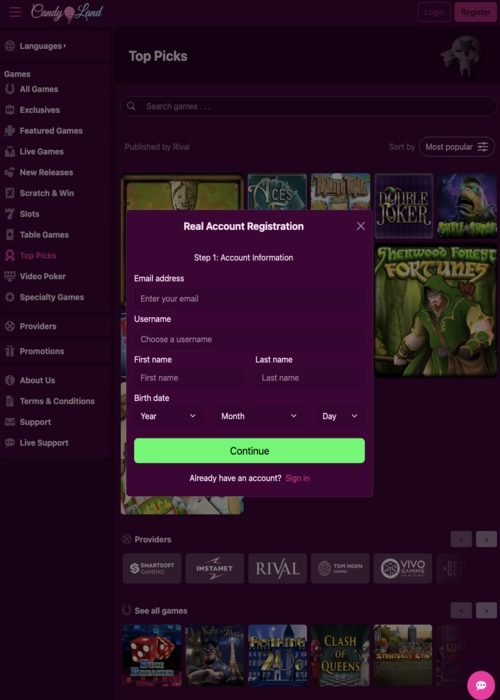The height and width of the screenshot is (700, 500).
Task: Go to Featured Games category
Action: click(x=51, y=131)
